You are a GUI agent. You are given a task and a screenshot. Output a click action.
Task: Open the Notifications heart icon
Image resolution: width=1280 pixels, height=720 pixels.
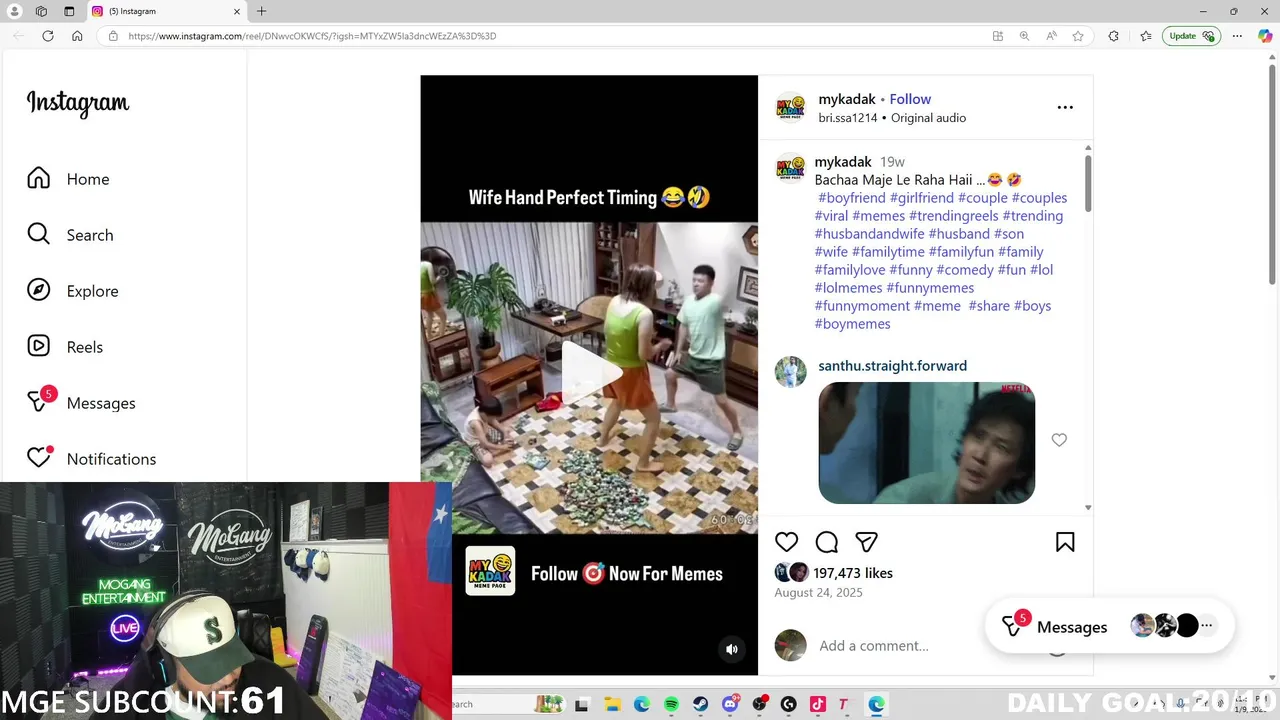point(39,457)
